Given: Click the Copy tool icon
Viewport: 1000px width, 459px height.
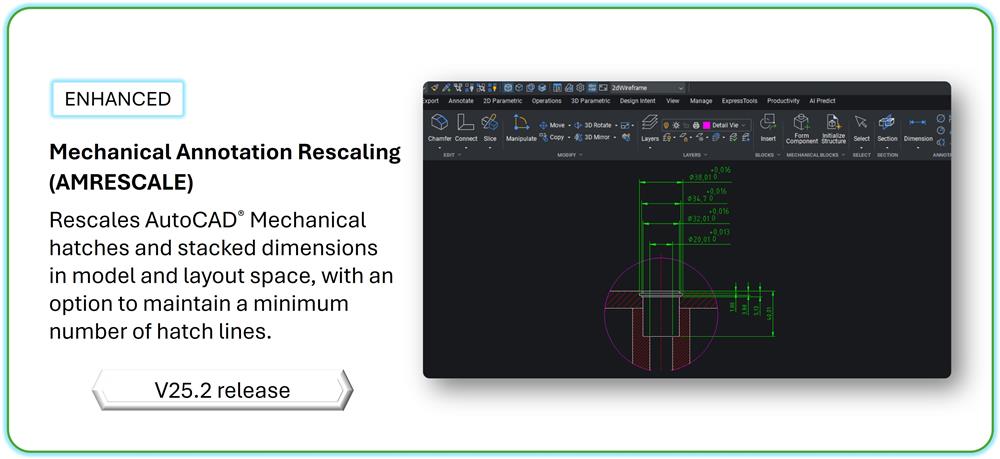Looking at the screenshot, I should [x=543, y=137].
